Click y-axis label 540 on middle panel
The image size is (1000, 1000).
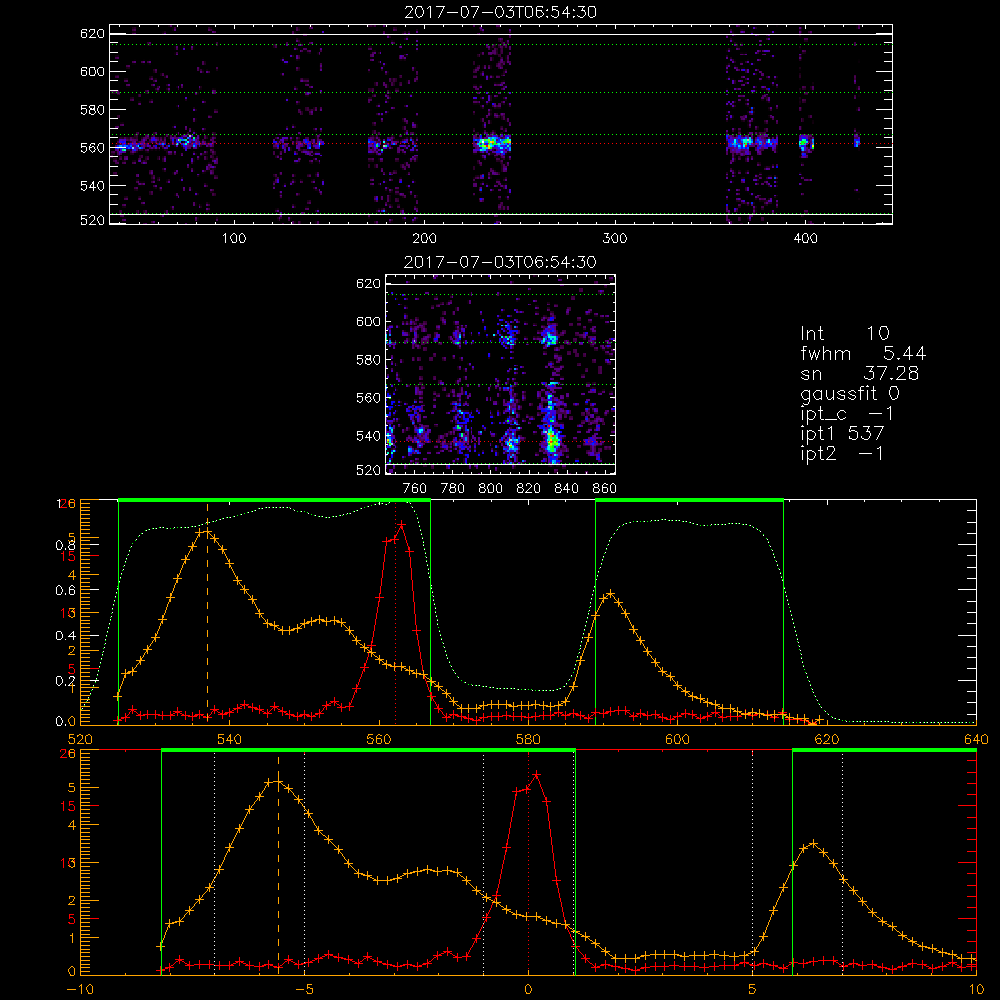pyautogui.click(x=368, y=436)
